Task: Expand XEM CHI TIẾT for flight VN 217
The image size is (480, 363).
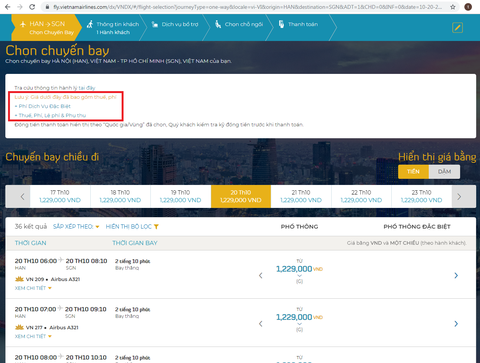Action: (x=33, y=336)
